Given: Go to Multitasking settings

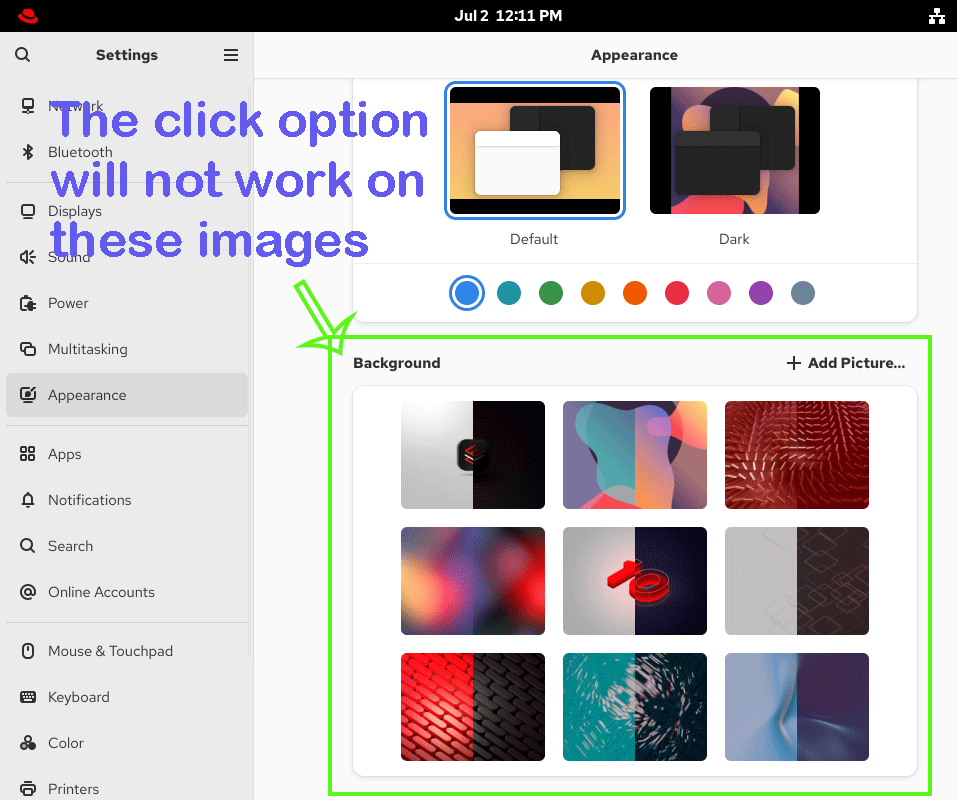Looking at the screenshot, I should [127, 349].
